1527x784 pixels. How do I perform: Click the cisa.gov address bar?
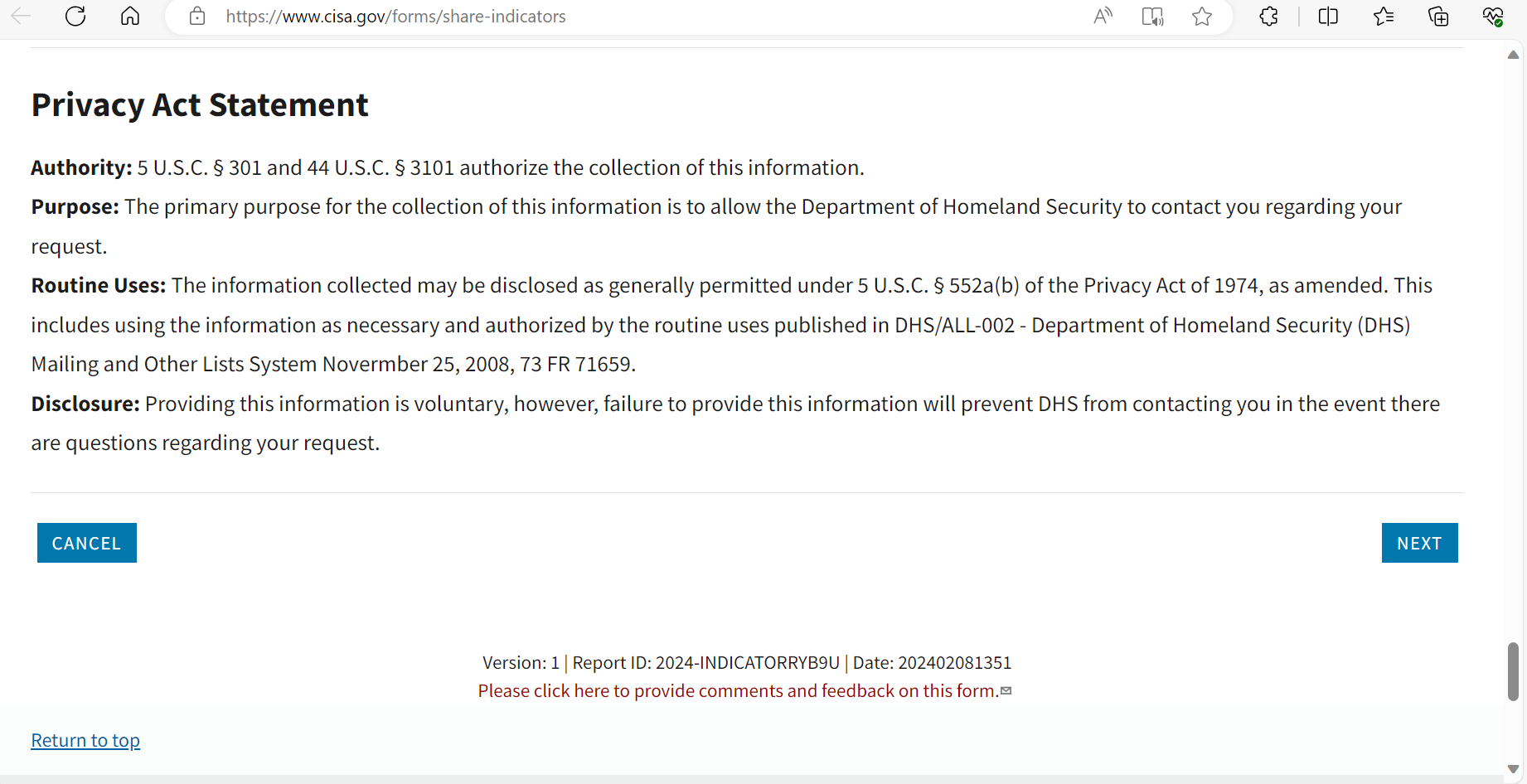pyautogui.click(x=580, y=16)
